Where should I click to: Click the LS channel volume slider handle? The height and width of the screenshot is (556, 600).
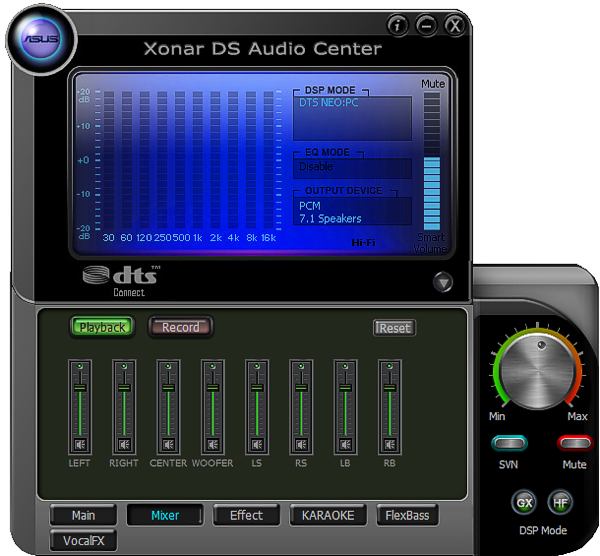point(257,387)
